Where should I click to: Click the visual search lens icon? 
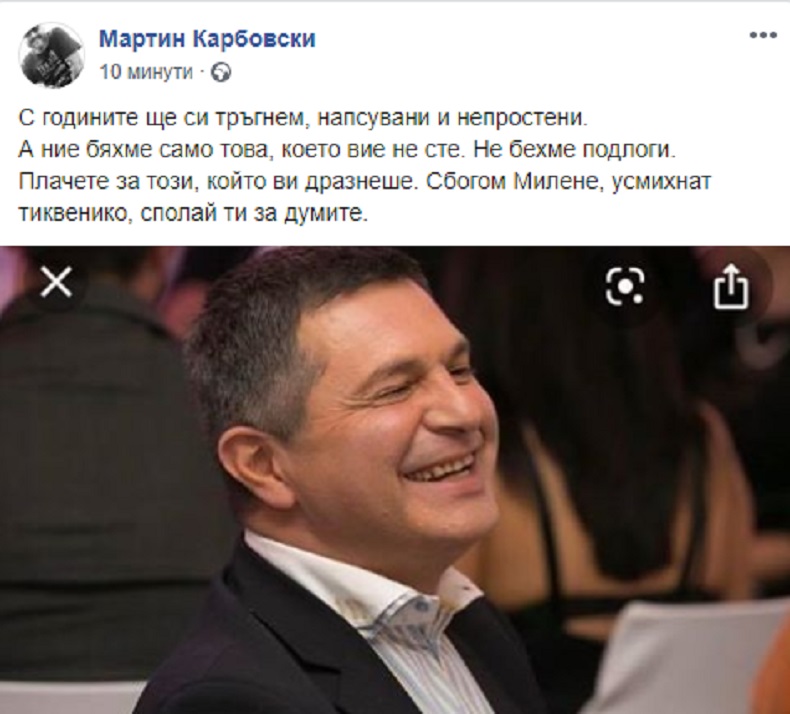[x=625, y=286]
